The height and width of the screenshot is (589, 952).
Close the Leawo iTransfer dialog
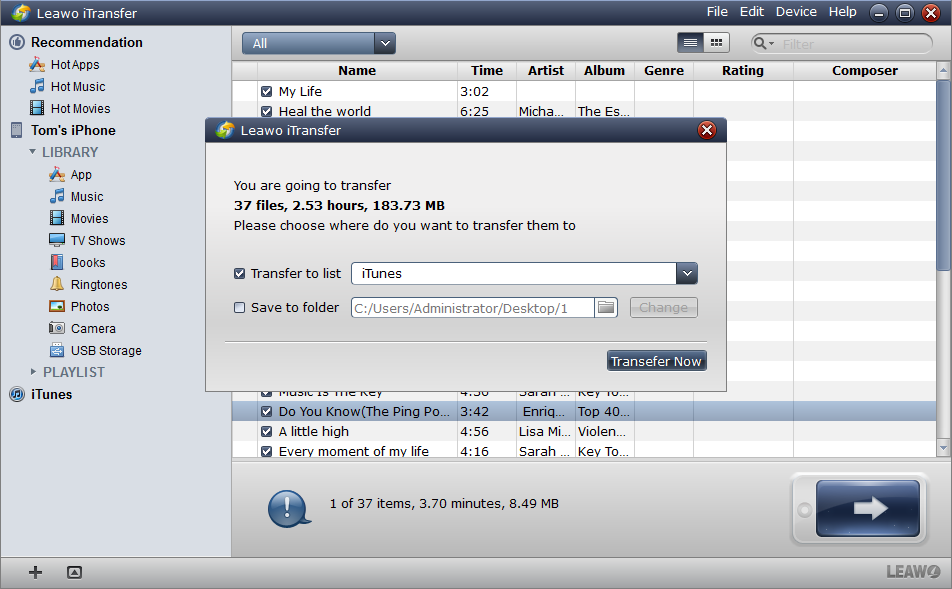[707, 130]
